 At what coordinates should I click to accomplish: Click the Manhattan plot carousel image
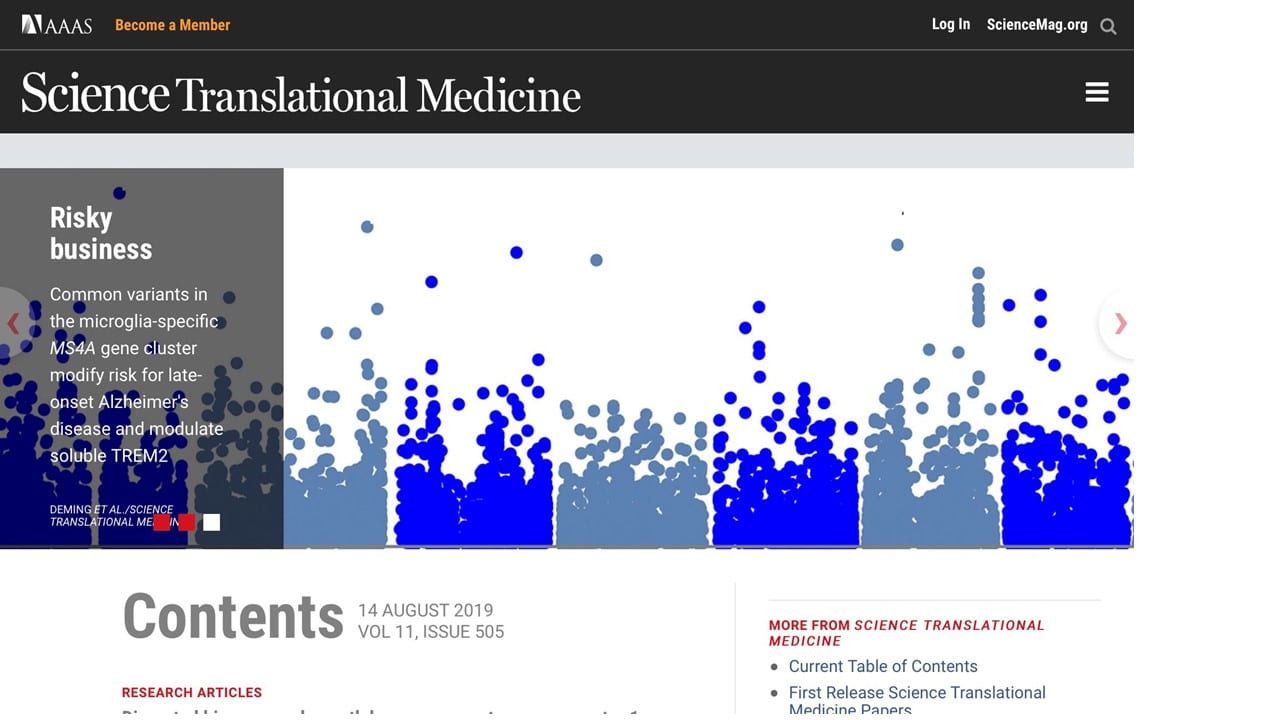[x=708, y=358]
